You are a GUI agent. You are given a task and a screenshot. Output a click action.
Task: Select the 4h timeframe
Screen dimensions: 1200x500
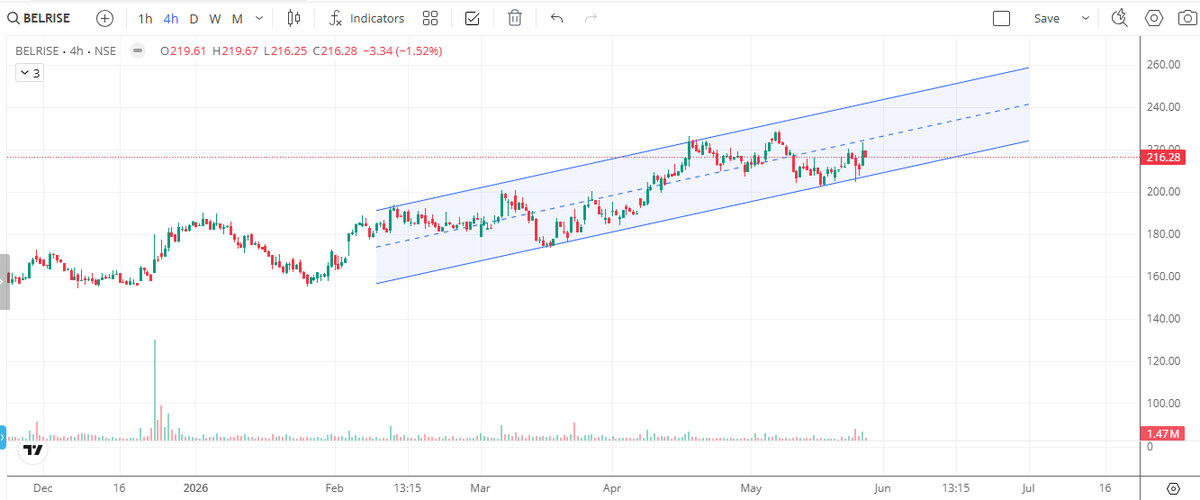pyautogui.click(x=171, y=18)
